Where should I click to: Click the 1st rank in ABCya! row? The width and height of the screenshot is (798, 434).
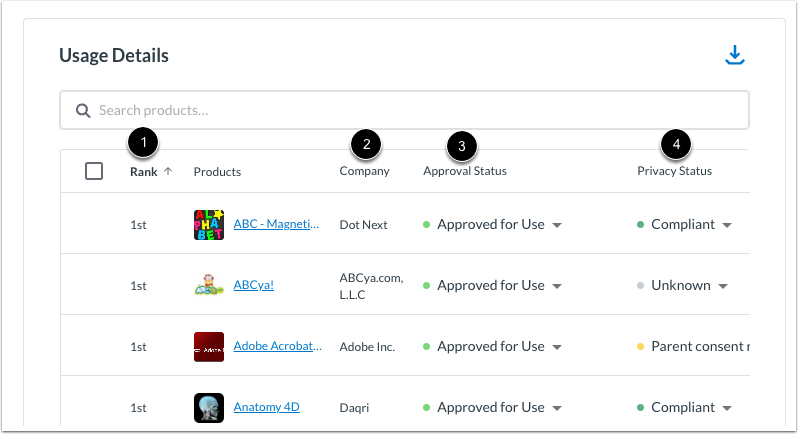(138, 286)
